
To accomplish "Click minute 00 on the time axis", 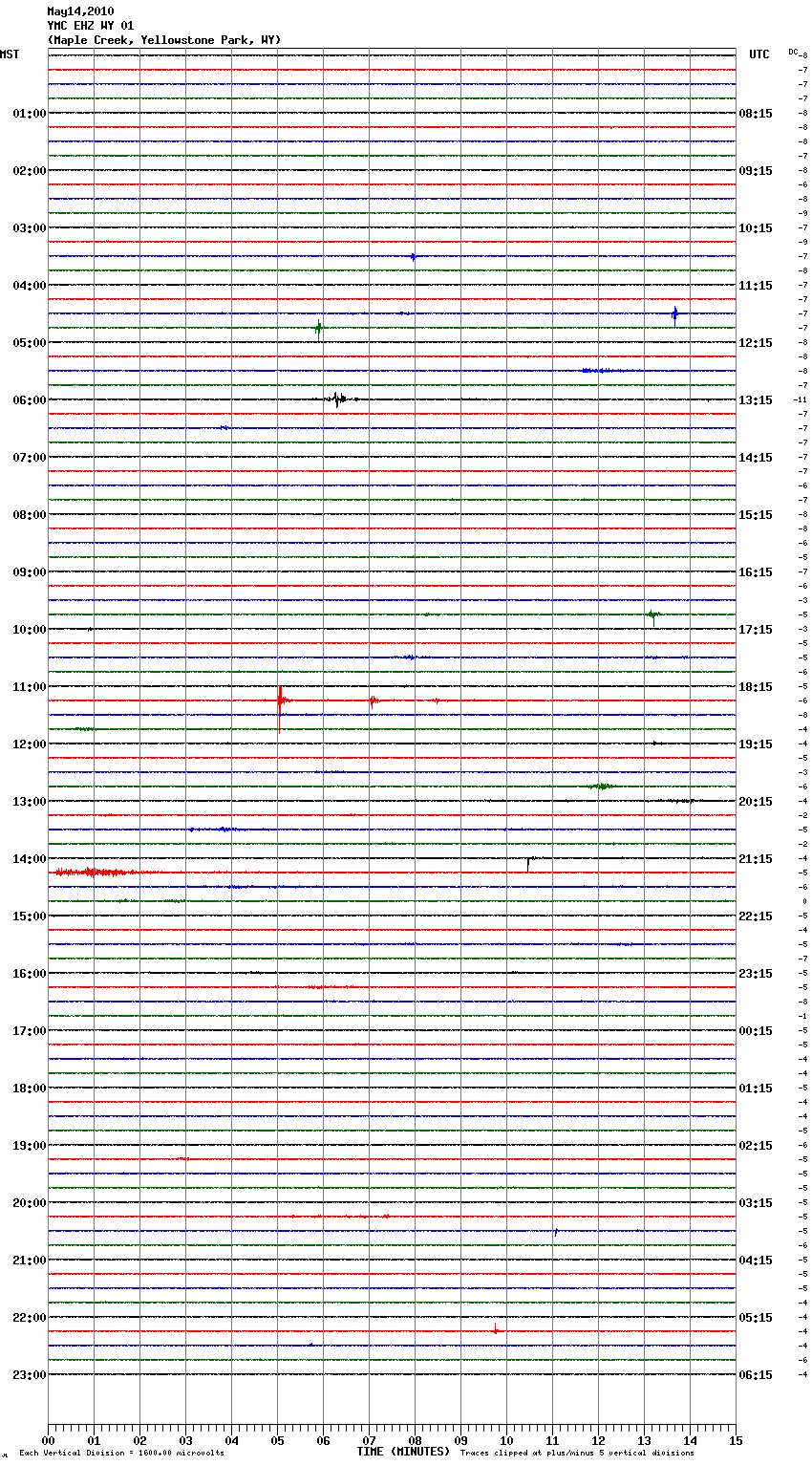I will [48, 1440].
